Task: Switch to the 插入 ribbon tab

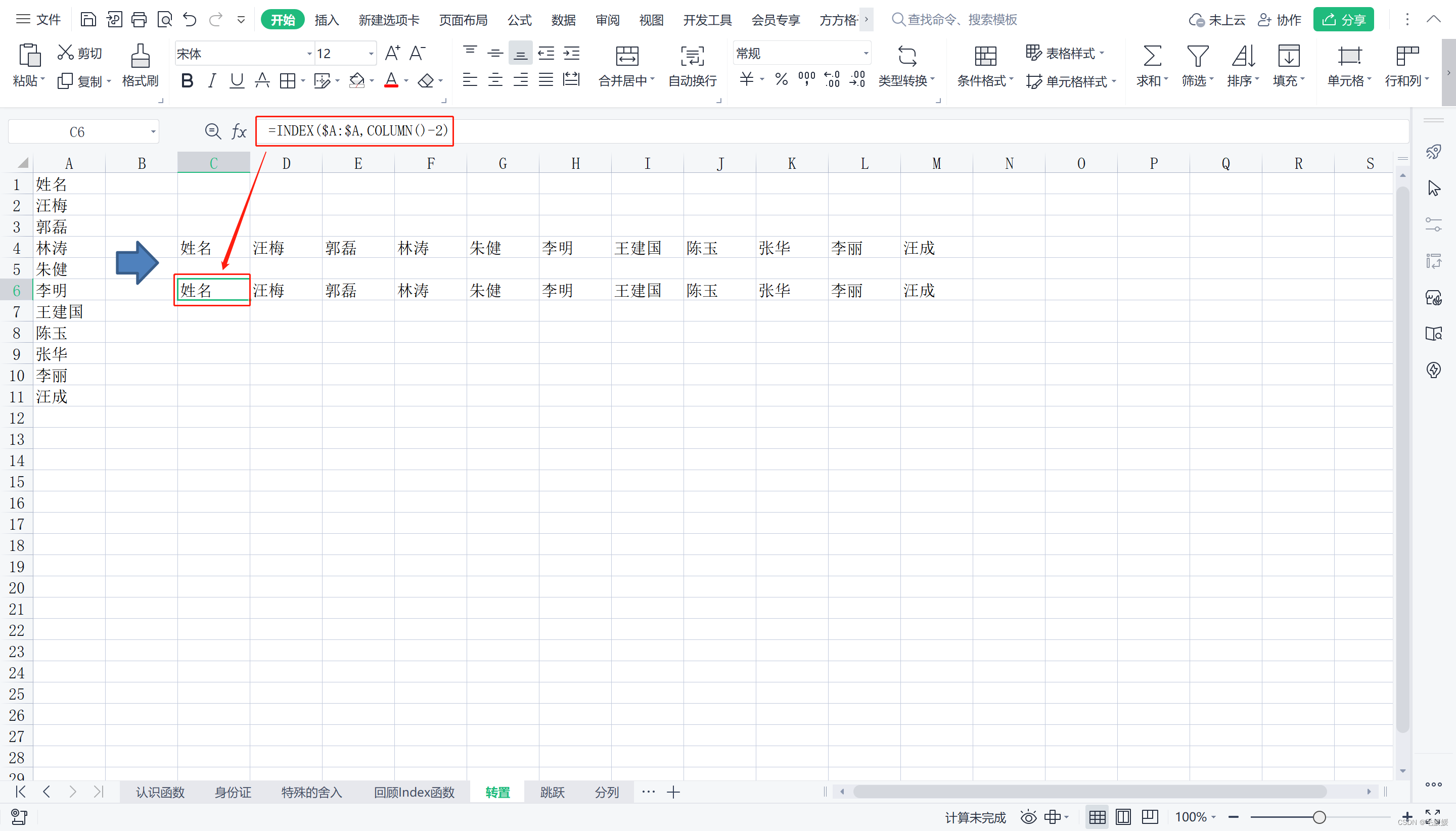Action: pyautogui.click(x=327, y=20)
